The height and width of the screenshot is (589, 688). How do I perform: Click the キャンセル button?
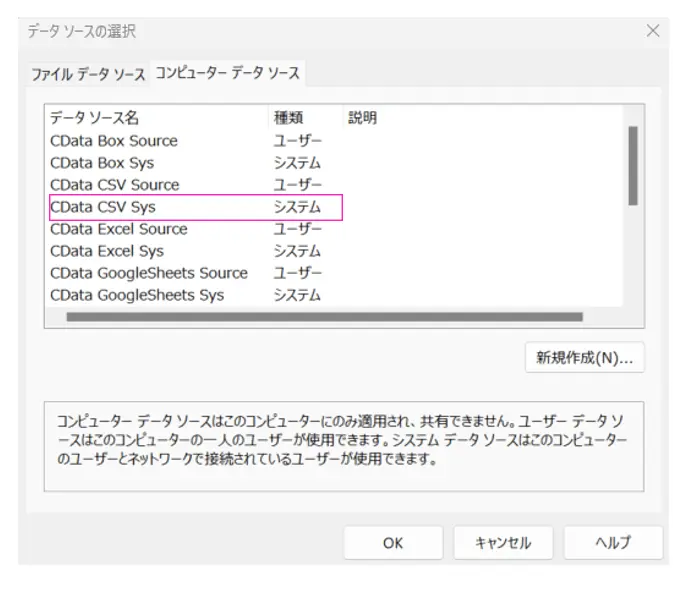(x=503, y=543)
